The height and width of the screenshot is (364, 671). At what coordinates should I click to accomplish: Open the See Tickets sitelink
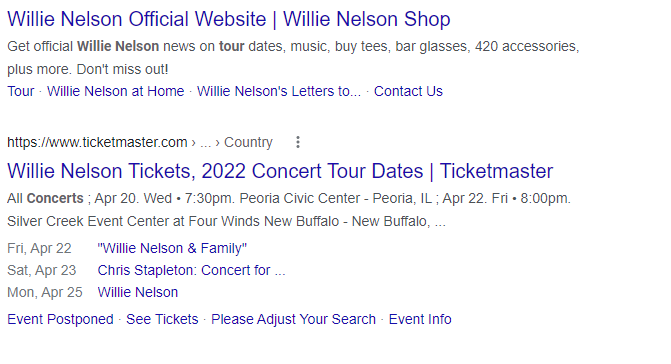162,319
